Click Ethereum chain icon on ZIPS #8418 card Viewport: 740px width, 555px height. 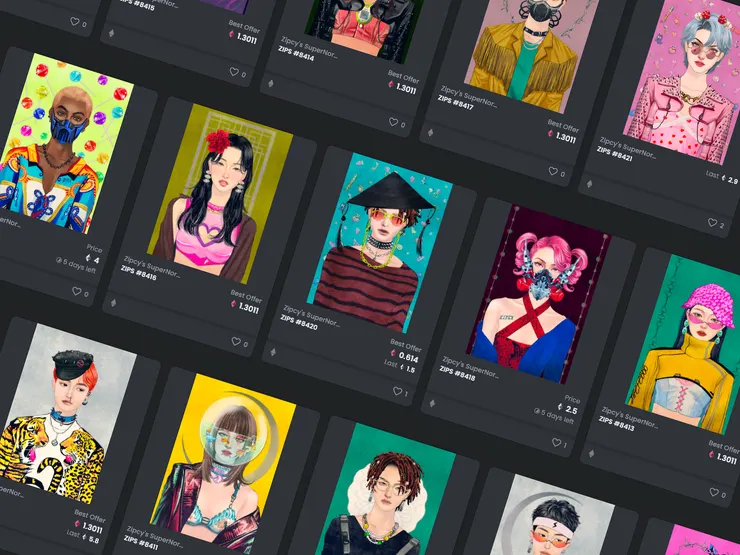(x=432, y=404)
